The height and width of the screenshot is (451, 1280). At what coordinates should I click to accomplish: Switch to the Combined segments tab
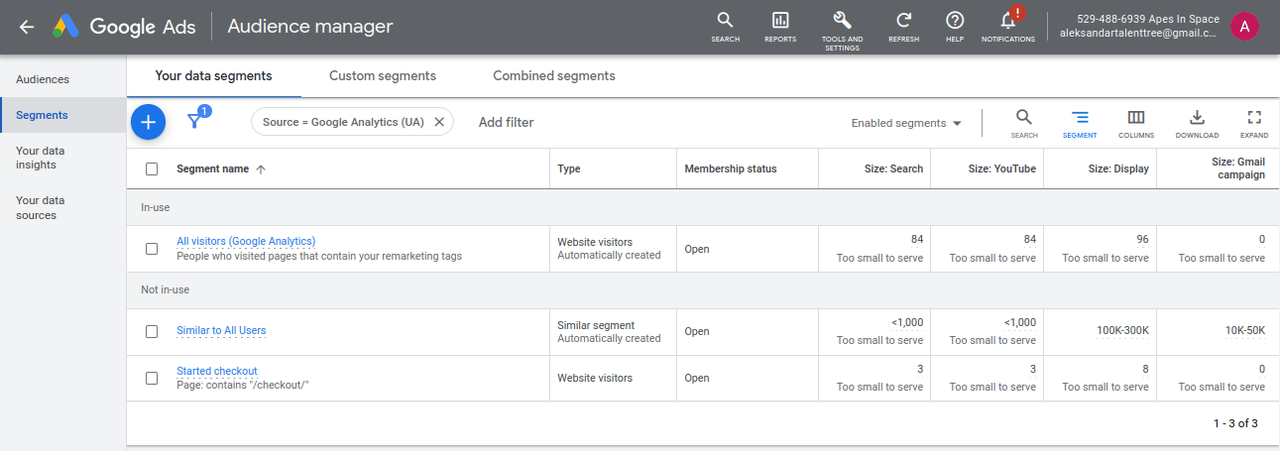(554, 76)
